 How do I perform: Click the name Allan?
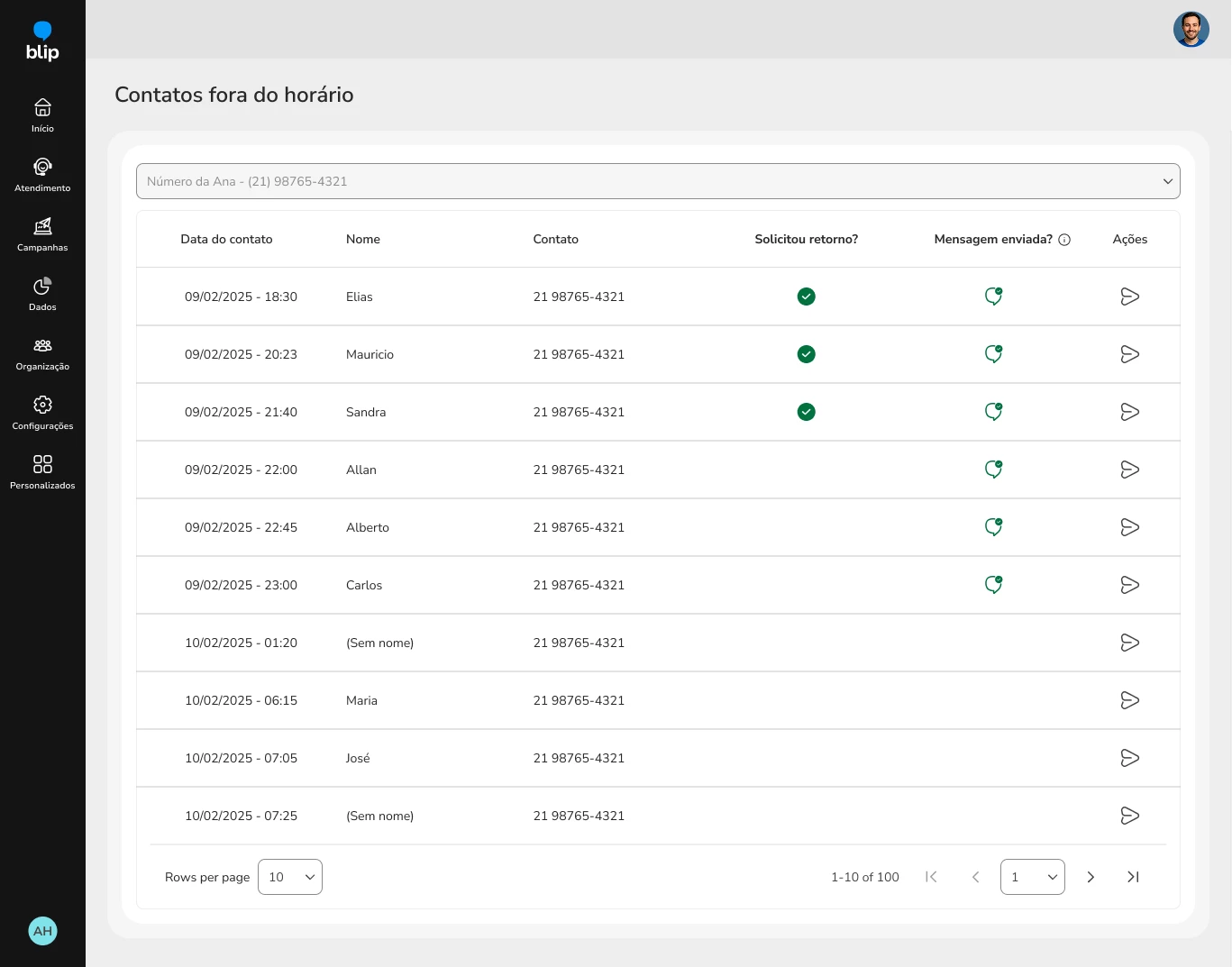[361, 470]
